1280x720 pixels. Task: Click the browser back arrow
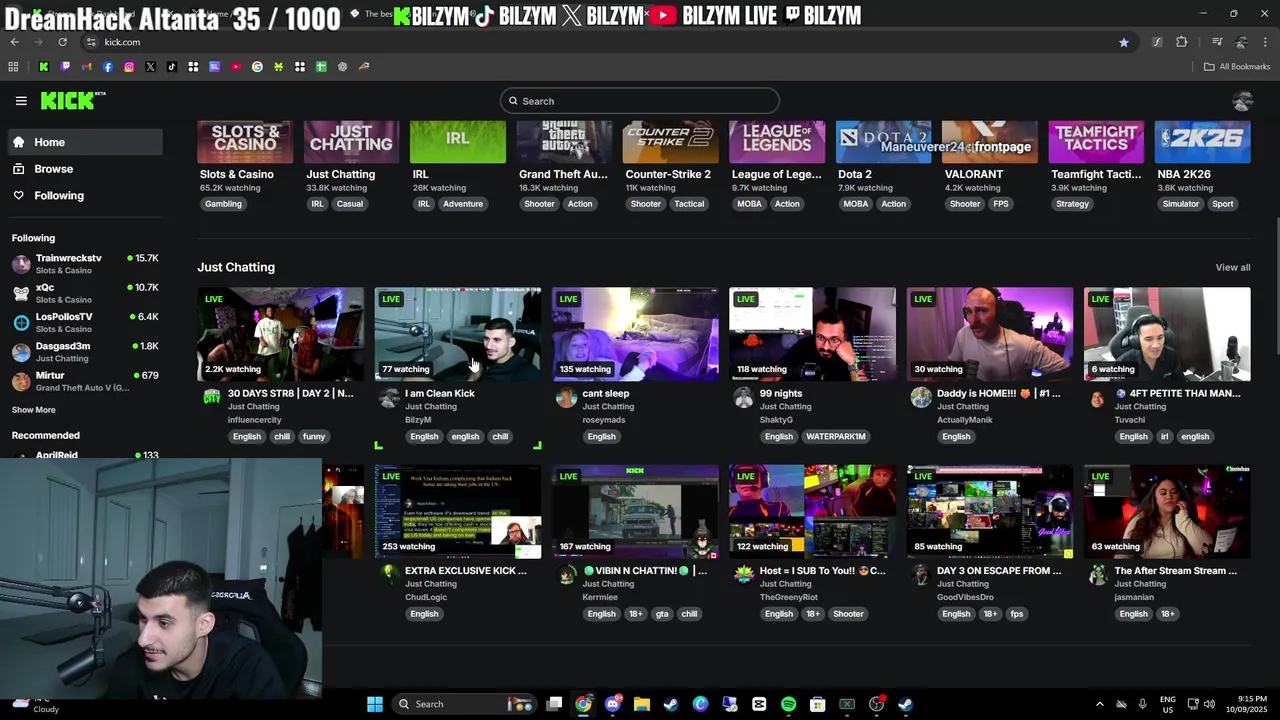click(14, 42)
